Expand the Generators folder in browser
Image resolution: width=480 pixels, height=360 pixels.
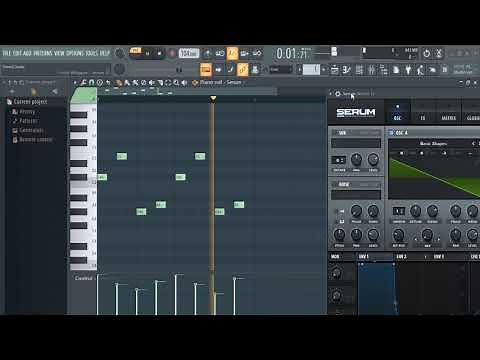click(x=31, y=130)
